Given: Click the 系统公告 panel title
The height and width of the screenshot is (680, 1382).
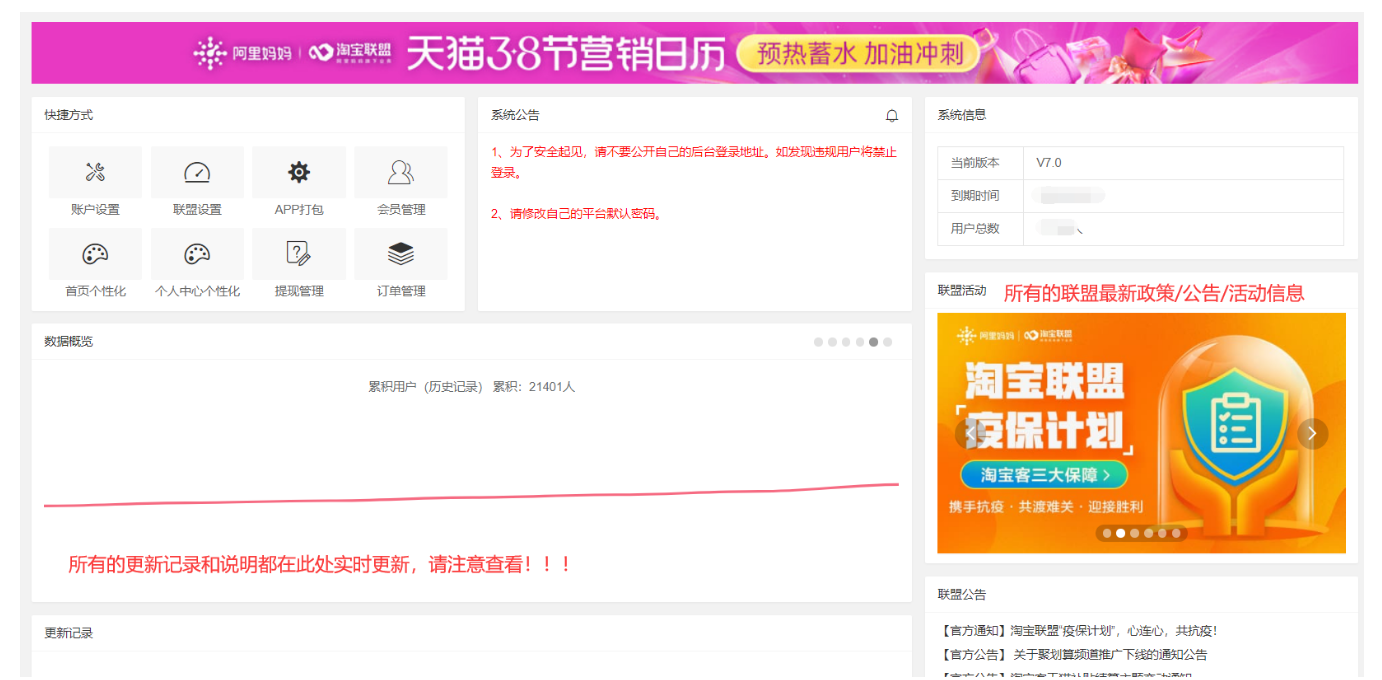Looking at the screenshot, I should (x=515, y=115).
